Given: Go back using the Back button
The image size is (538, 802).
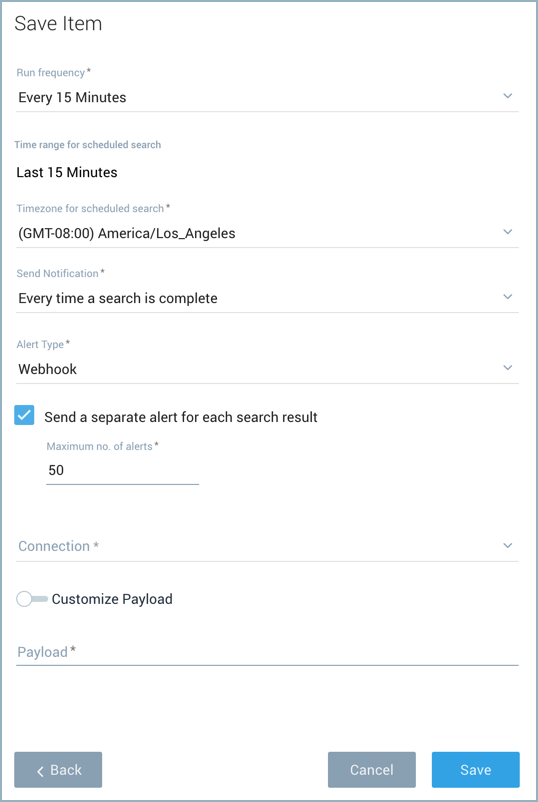Looking at the screenshot, I should click(58, 770).
